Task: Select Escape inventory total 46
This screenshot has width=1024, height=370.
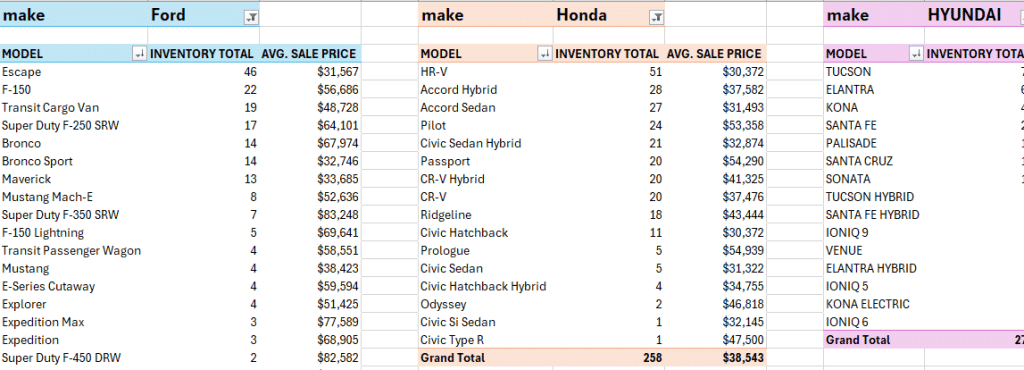Action: click(x=204, y=72)
